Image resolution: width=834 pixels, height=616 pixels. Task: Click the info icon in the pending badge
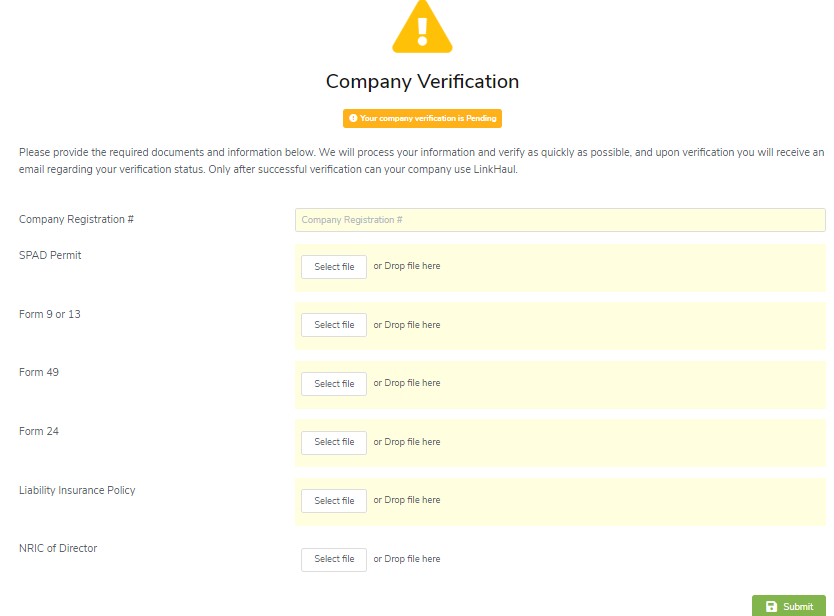pyautogui.click(x=353, y=118)
